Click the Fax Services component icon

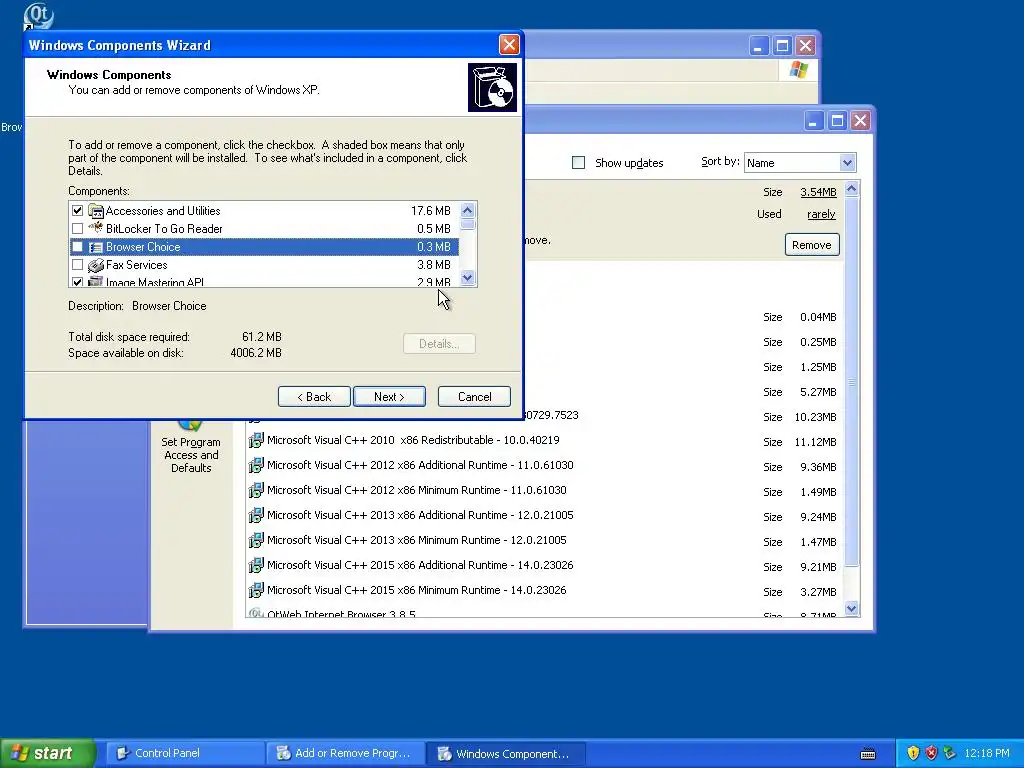click(x=96, y=265)
